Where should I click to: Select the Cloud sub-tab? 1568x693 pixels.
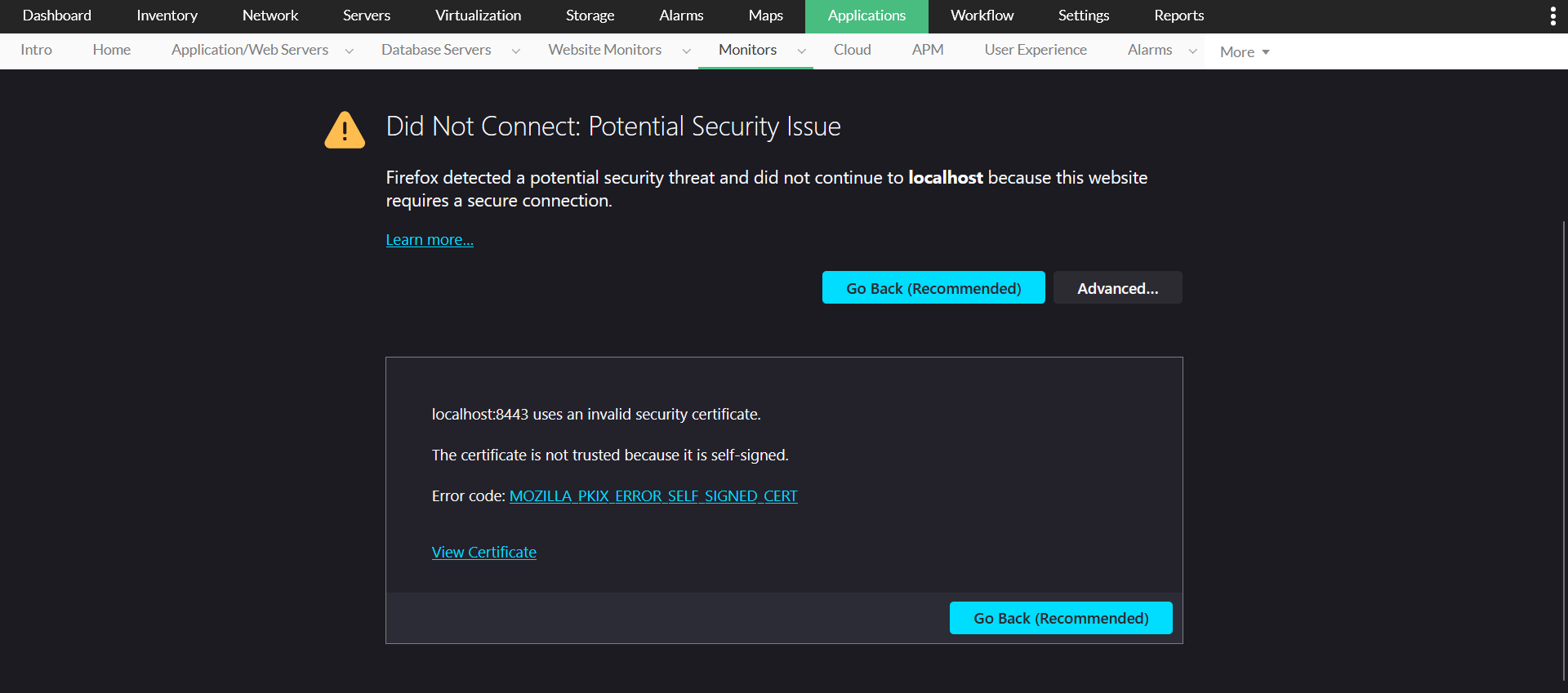click(852, 50)
